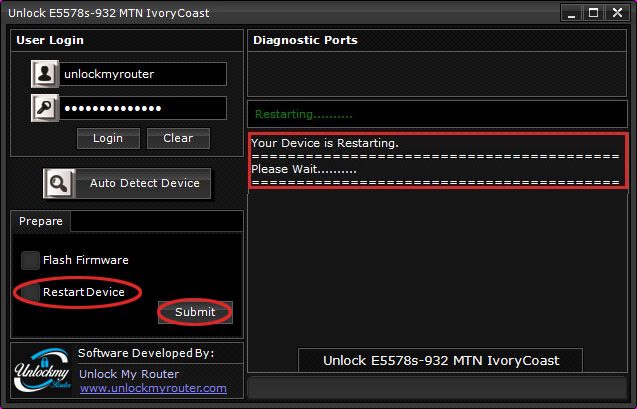Enable the Flash Firmware checkbox
Viewport: 637px width, 409px height.
(x=30, y=260)
